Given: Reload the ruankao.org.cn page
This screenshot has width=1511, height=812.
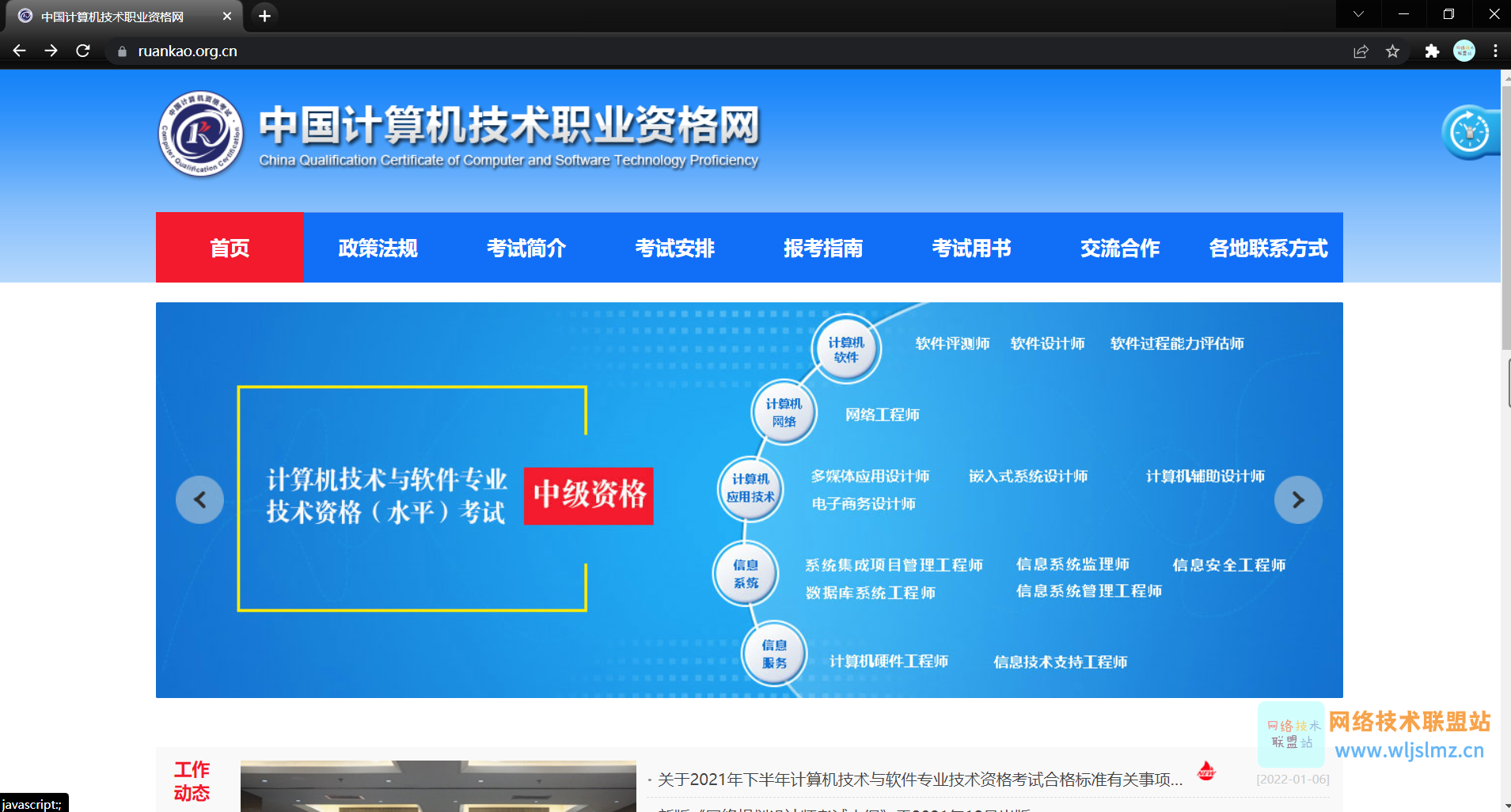Looking at the screenshot, I should pyautogui.click(x=83, y=51).
